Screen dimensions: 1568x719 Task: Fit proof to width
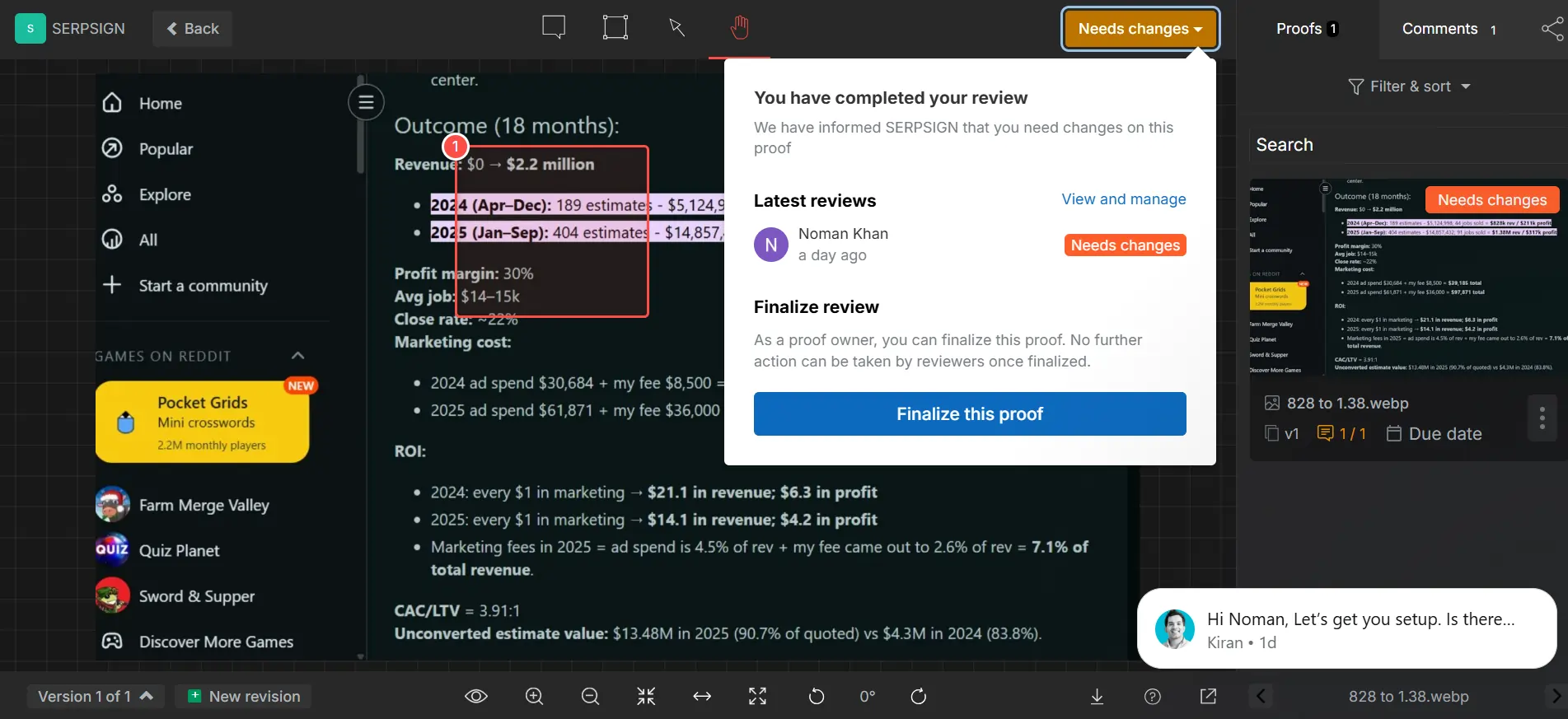coord(702,696)
